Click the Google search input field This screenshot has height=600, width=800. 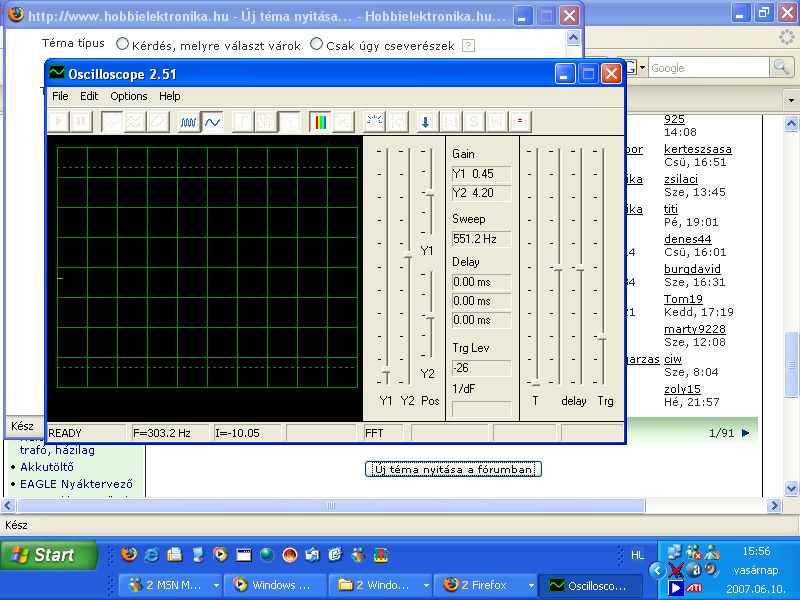coord(708,68)
